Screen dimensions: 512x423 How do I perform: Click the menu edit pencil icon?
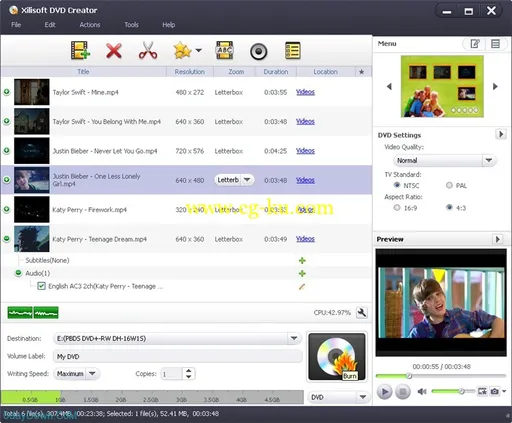pos(475,44)
